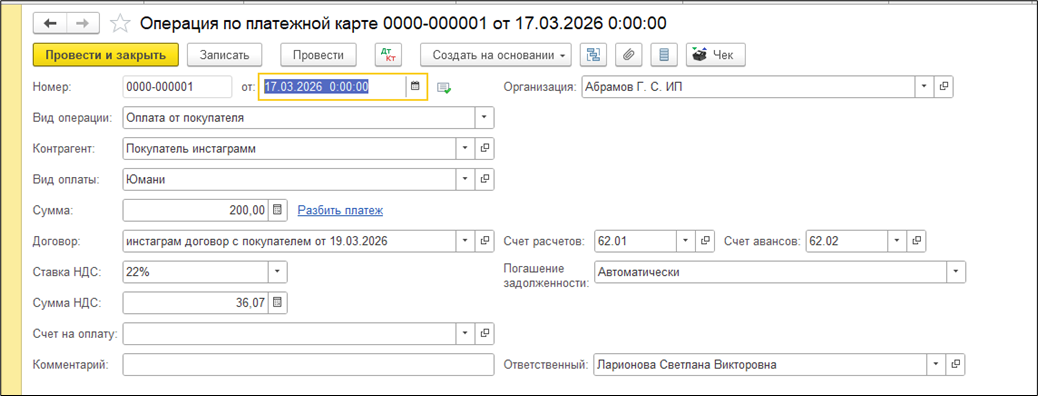Expand Организация dropdown list
The image size is (1038, 396).
pos(924,87)
